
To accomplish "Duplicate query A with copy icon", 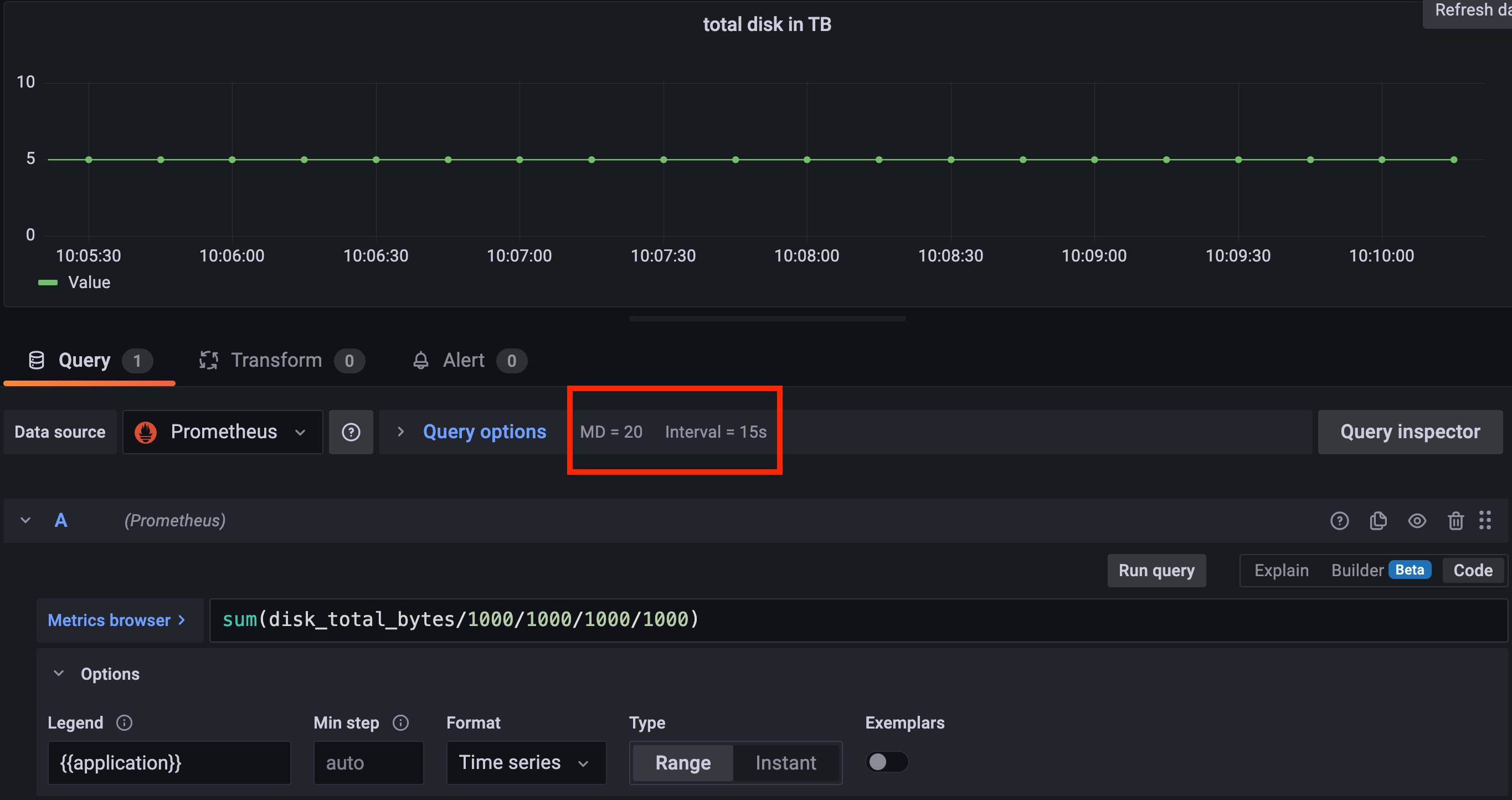I will tap(1377, 521).
